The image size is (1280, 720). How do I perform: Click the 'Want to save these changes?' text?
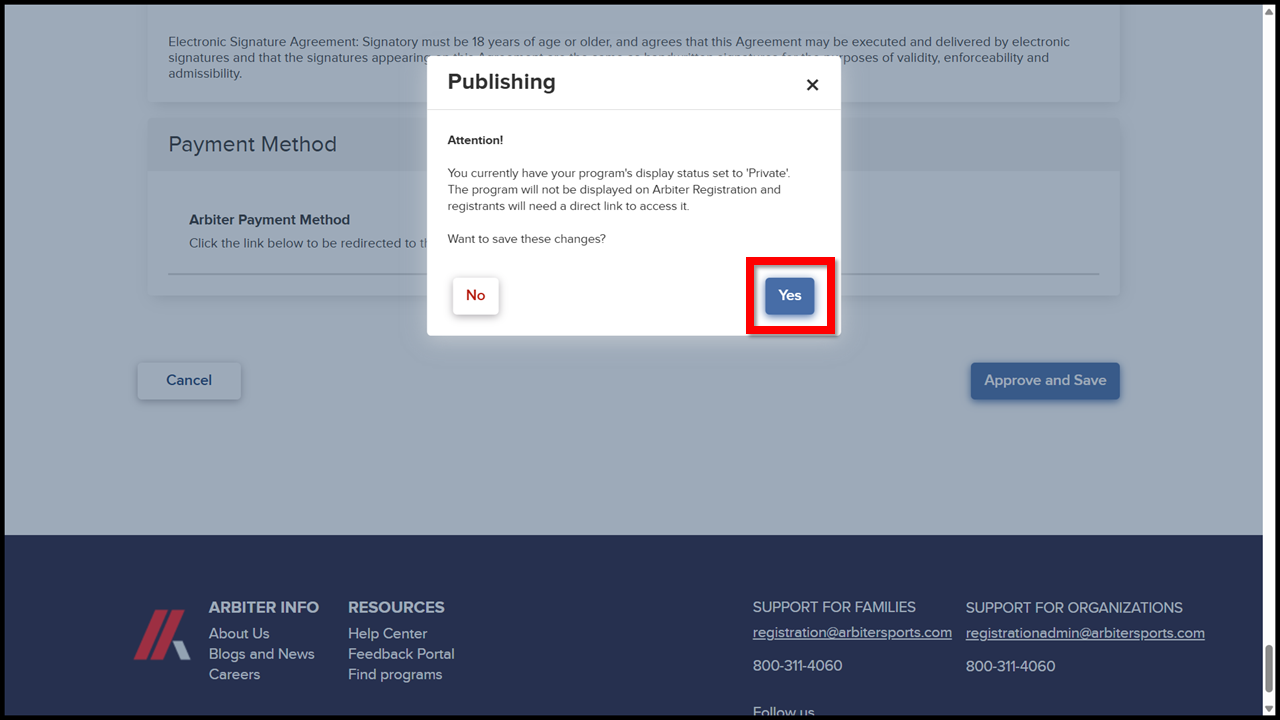pyautogui.click(x=526, y=239)
